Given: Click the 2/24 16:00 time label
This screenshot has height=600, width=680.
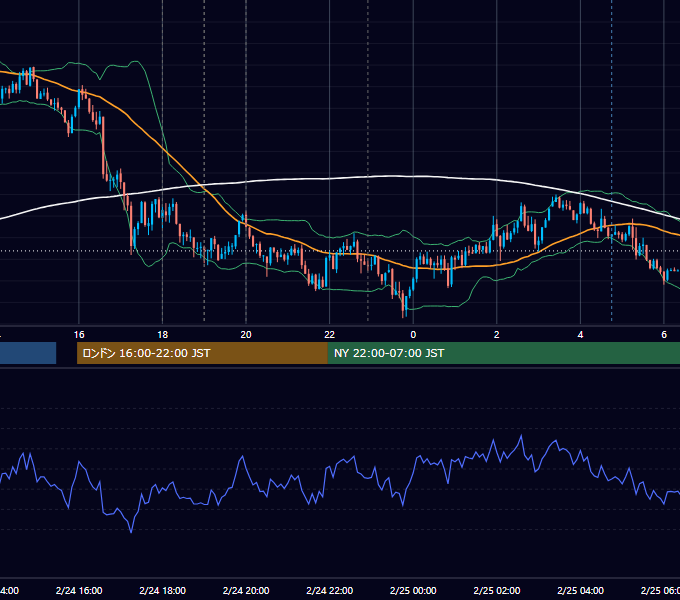Looking at the screenshot, I should coord(79,590).
